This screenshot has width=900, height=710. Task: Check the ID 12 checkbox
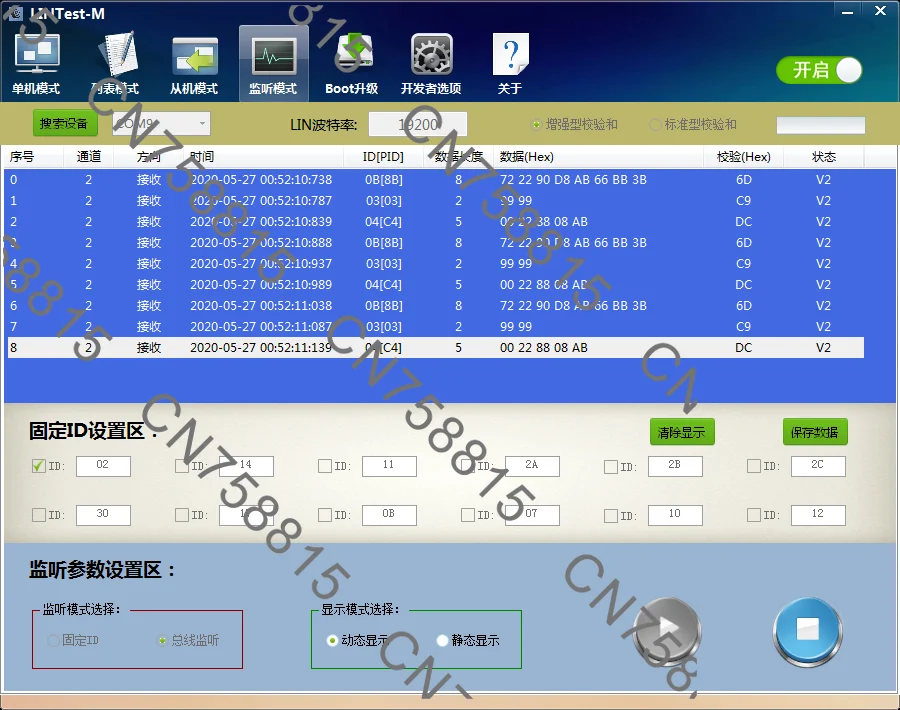point(754,515)
